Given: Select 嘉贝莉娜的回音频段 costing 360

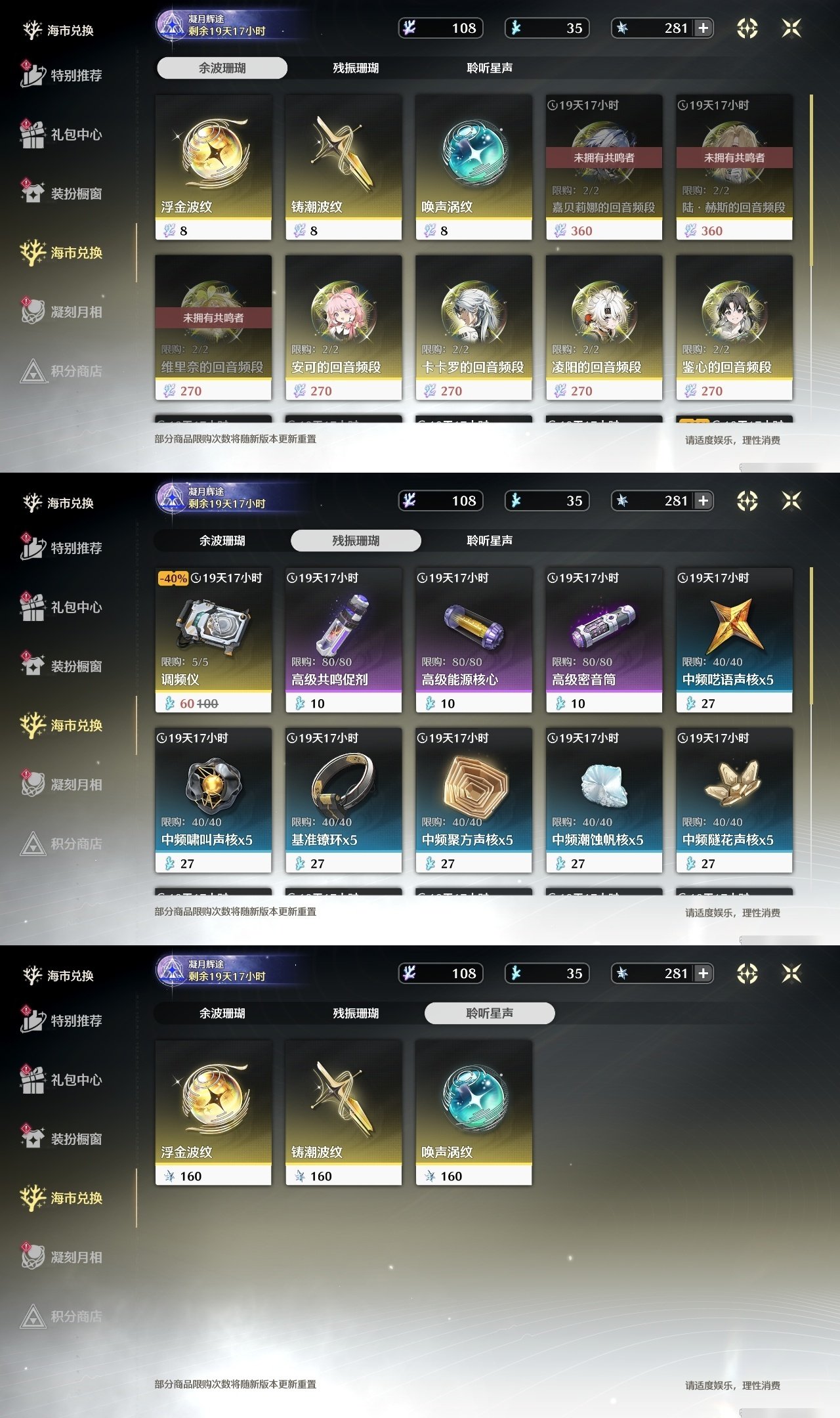Looking at the screenshot, I should [x=604, y=167].
